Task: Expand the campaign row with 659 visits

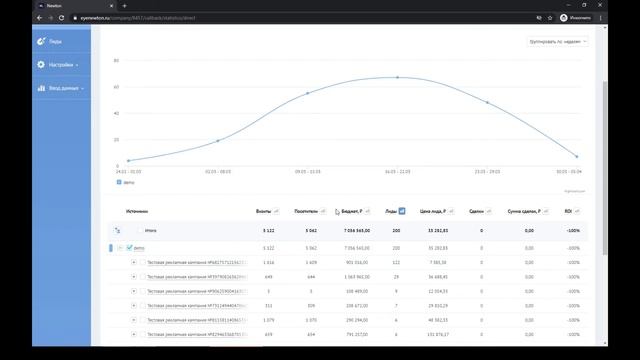Action: [133, 334]
